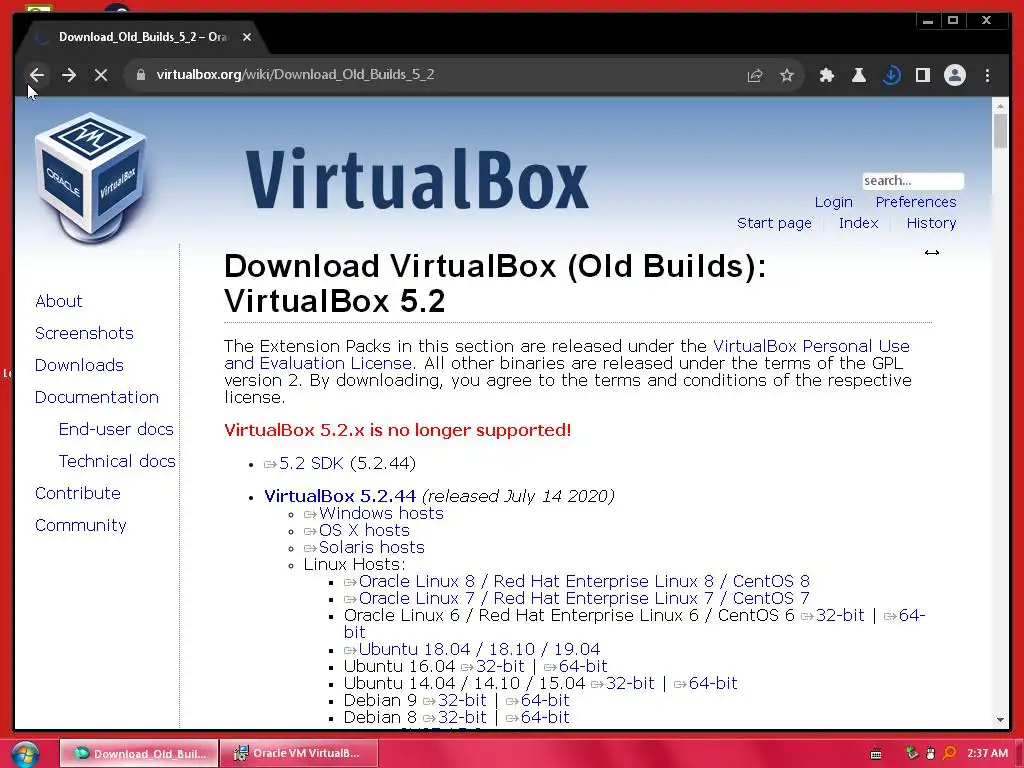The width and height of the screenshot is (1024, 768).
Task: Click the browser forward arrow
Action: coord(69,75)
